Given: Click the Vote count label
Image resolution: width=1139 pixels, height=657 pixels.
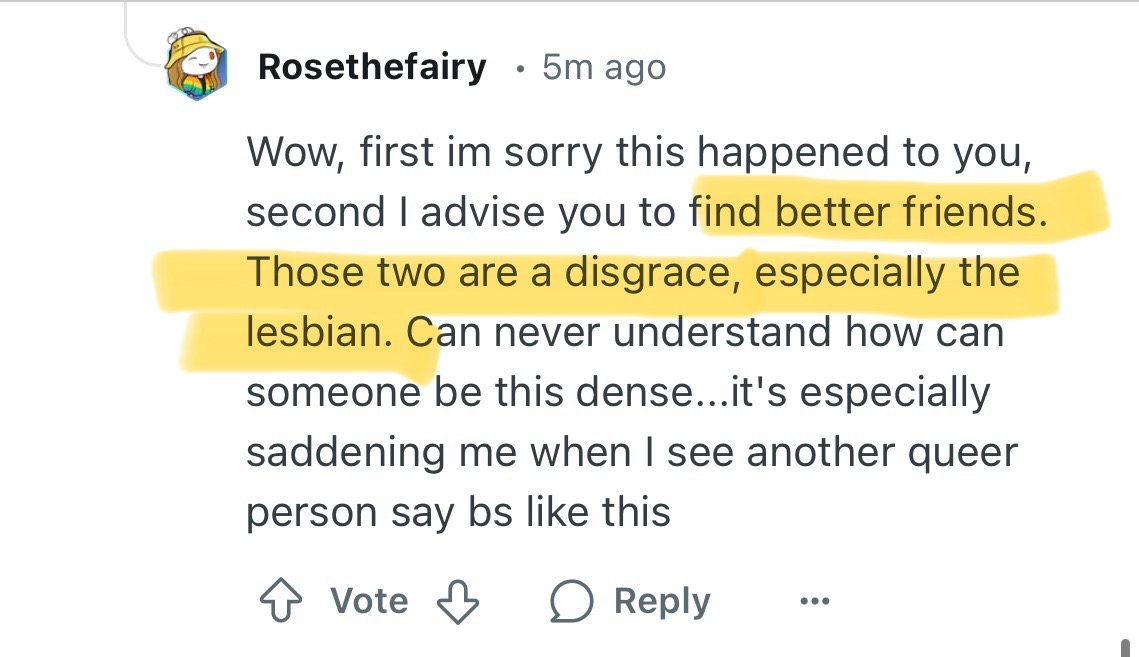Looking at the screenshot, I should (369, 601).
